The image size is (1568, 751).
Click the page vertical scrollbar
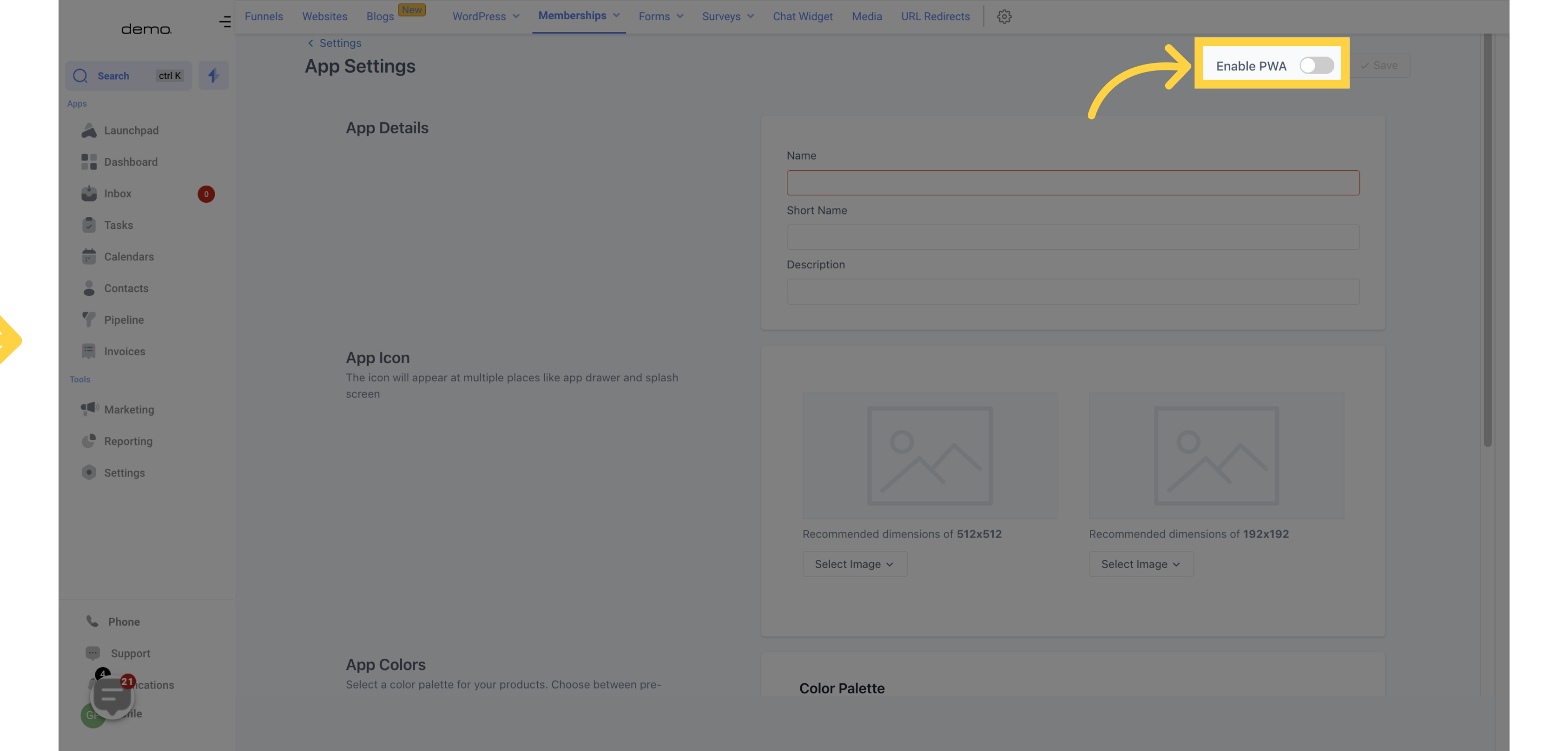tap(1487, 241)
